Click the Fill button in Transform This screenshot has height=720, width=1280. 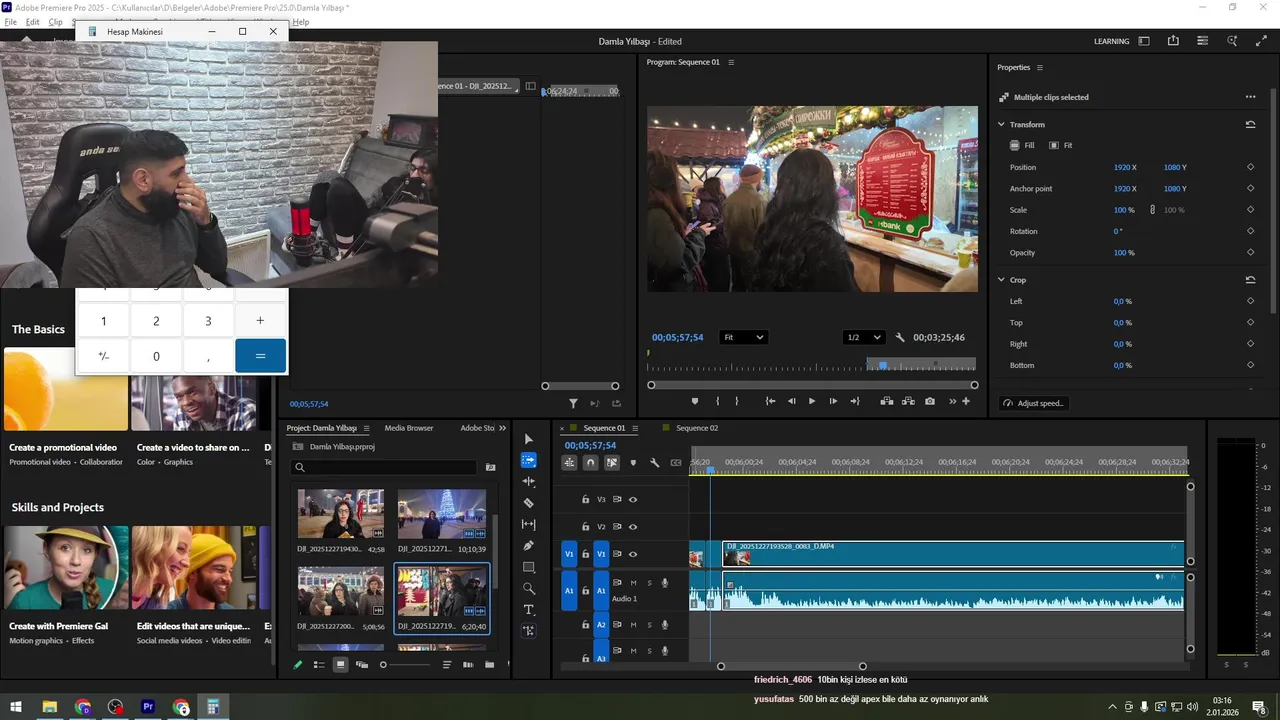tap(1022, 145)
